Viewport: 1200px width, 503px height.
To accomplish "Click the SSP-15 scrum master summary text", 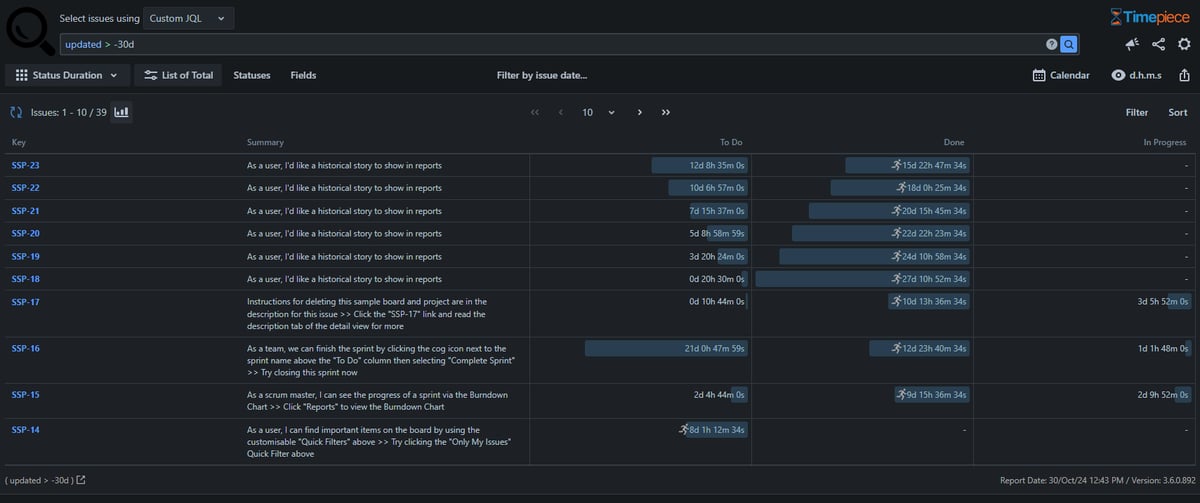I will (378, 401).
